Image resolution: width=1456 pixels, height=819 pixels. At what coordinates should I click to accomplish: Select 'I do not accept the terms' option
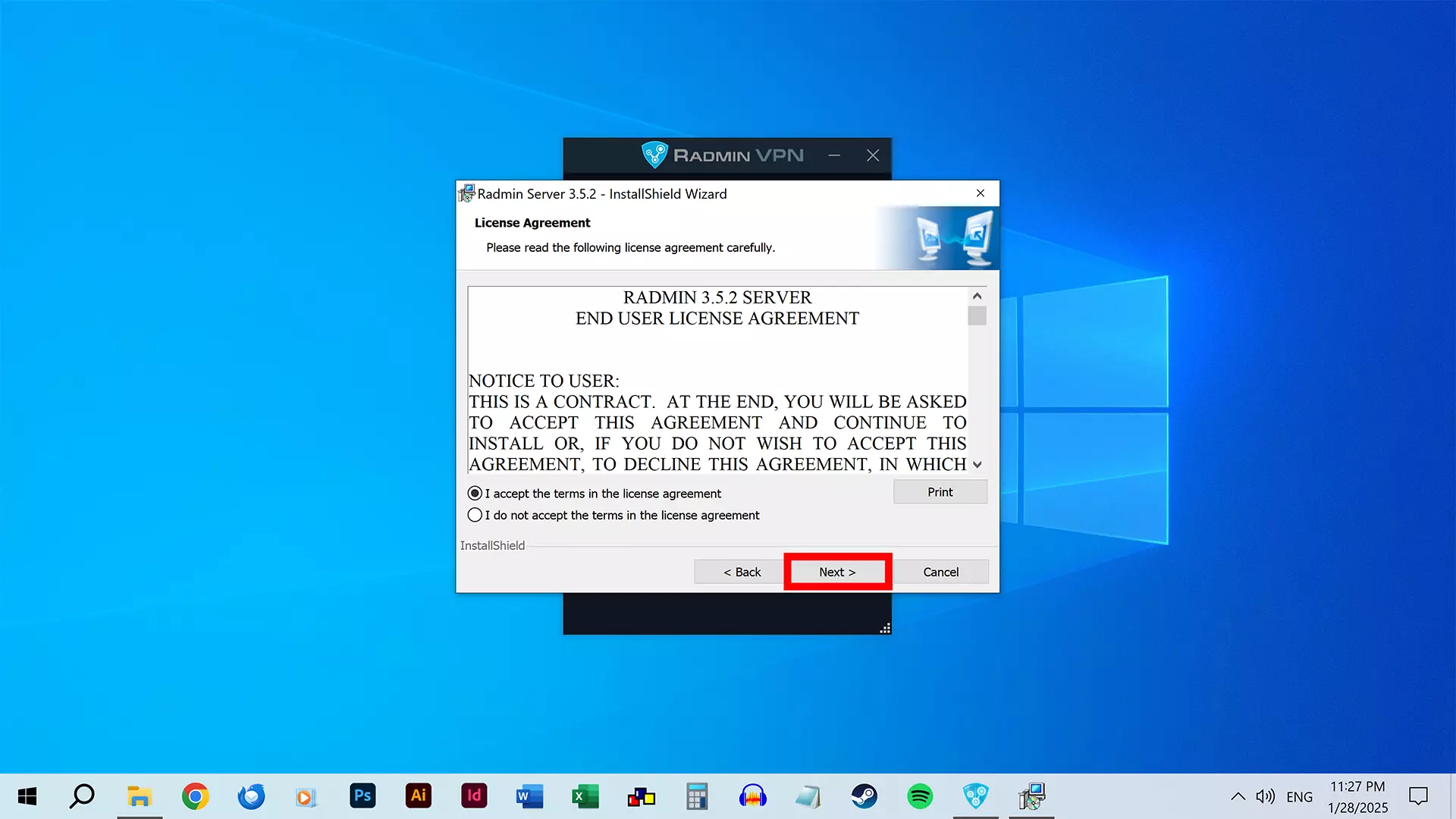475,515
